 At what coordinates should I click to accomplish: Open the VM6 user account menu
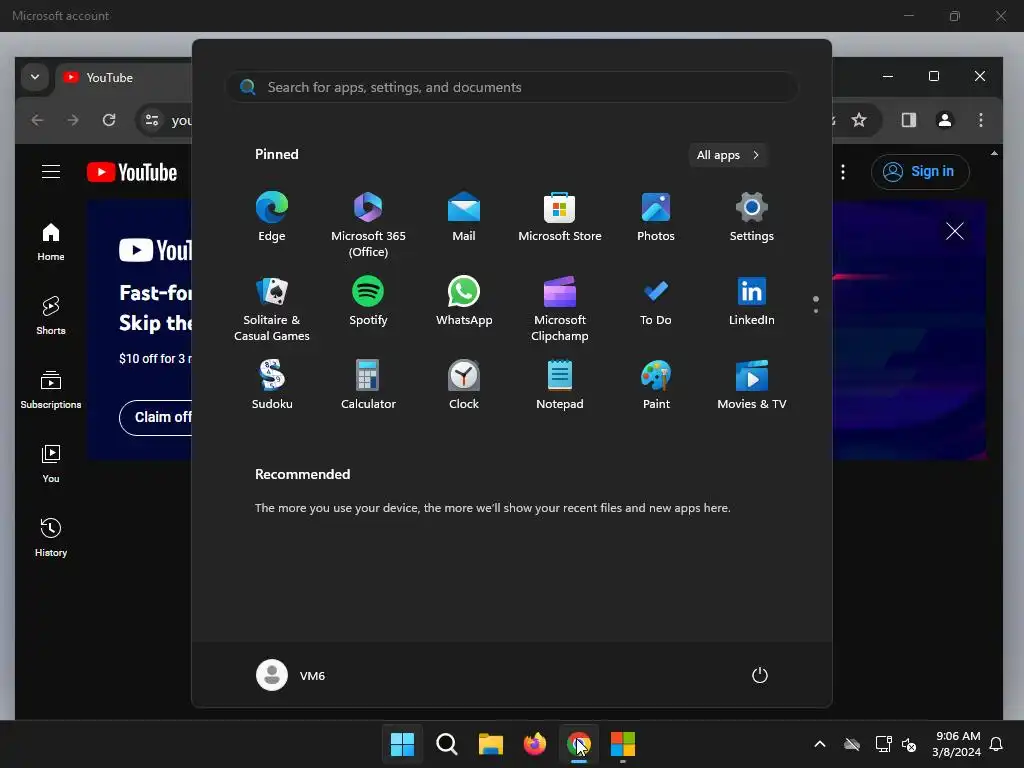pyautogui.click(x=291, y=675)
